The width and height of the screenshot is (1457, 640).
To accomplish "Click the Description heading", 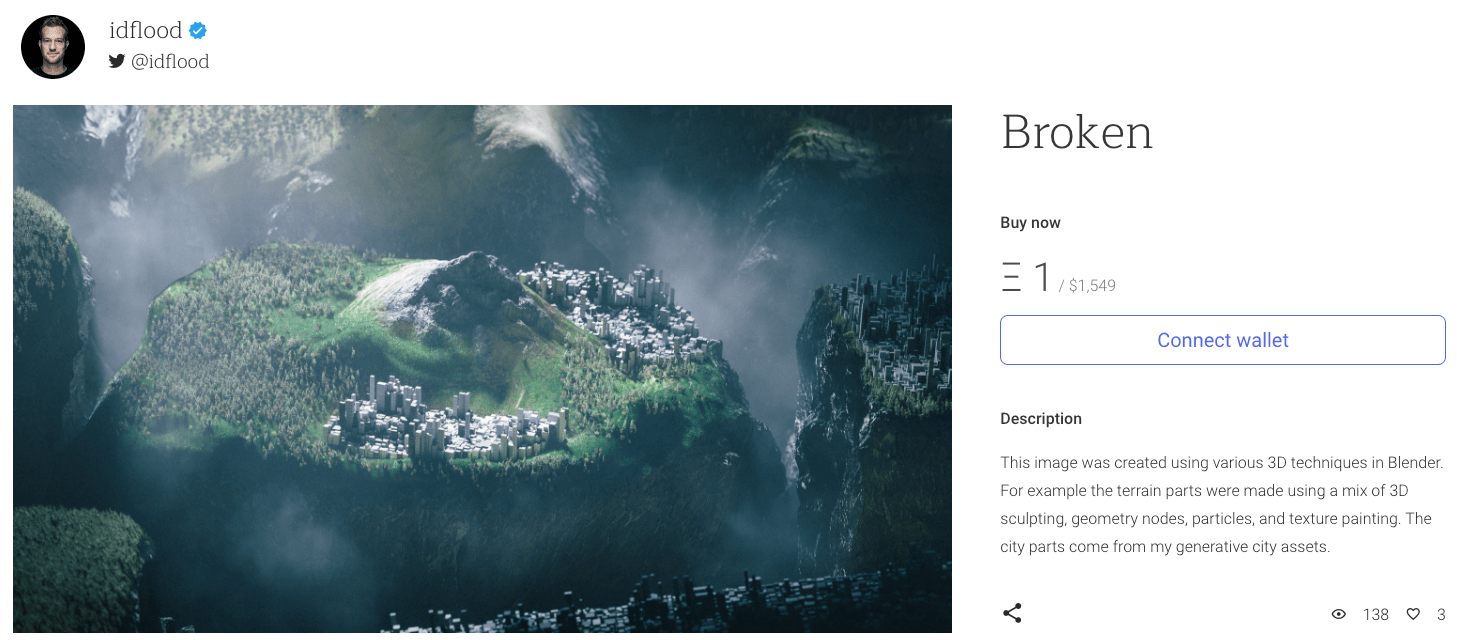I will tap(1041, 419).
